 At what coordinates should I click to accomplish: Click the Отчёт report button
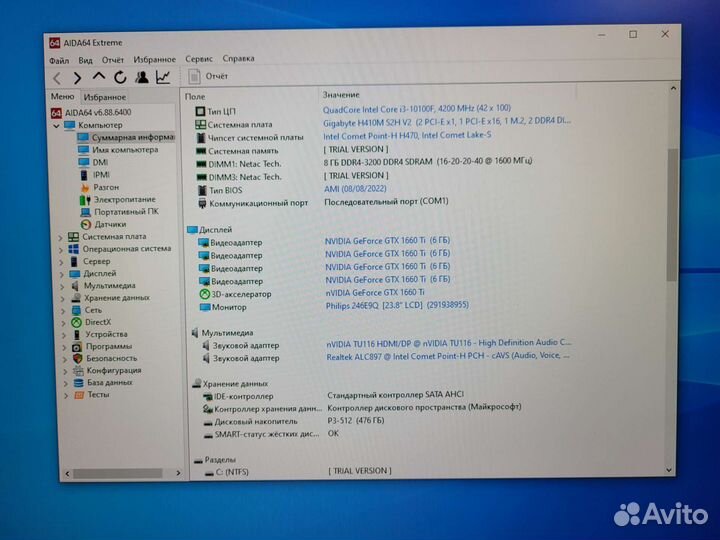click(208, 76)
